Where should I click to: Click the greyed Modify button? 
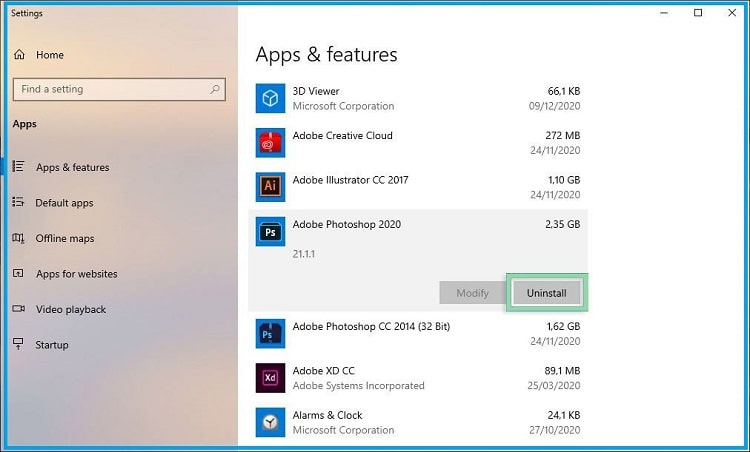pos(472,293)
